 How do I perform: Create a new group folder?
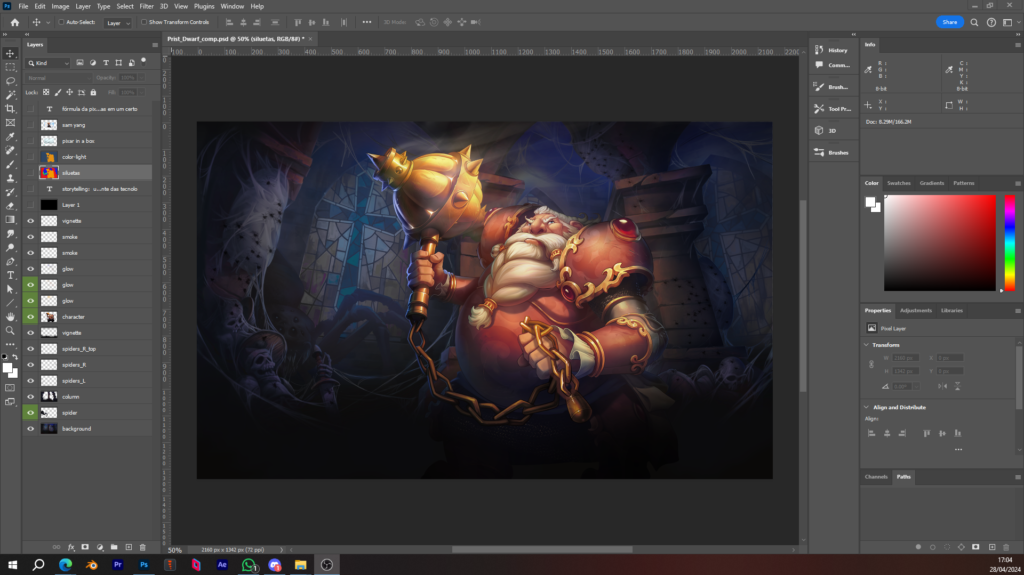pyautogui.click(x=114, y=548)
